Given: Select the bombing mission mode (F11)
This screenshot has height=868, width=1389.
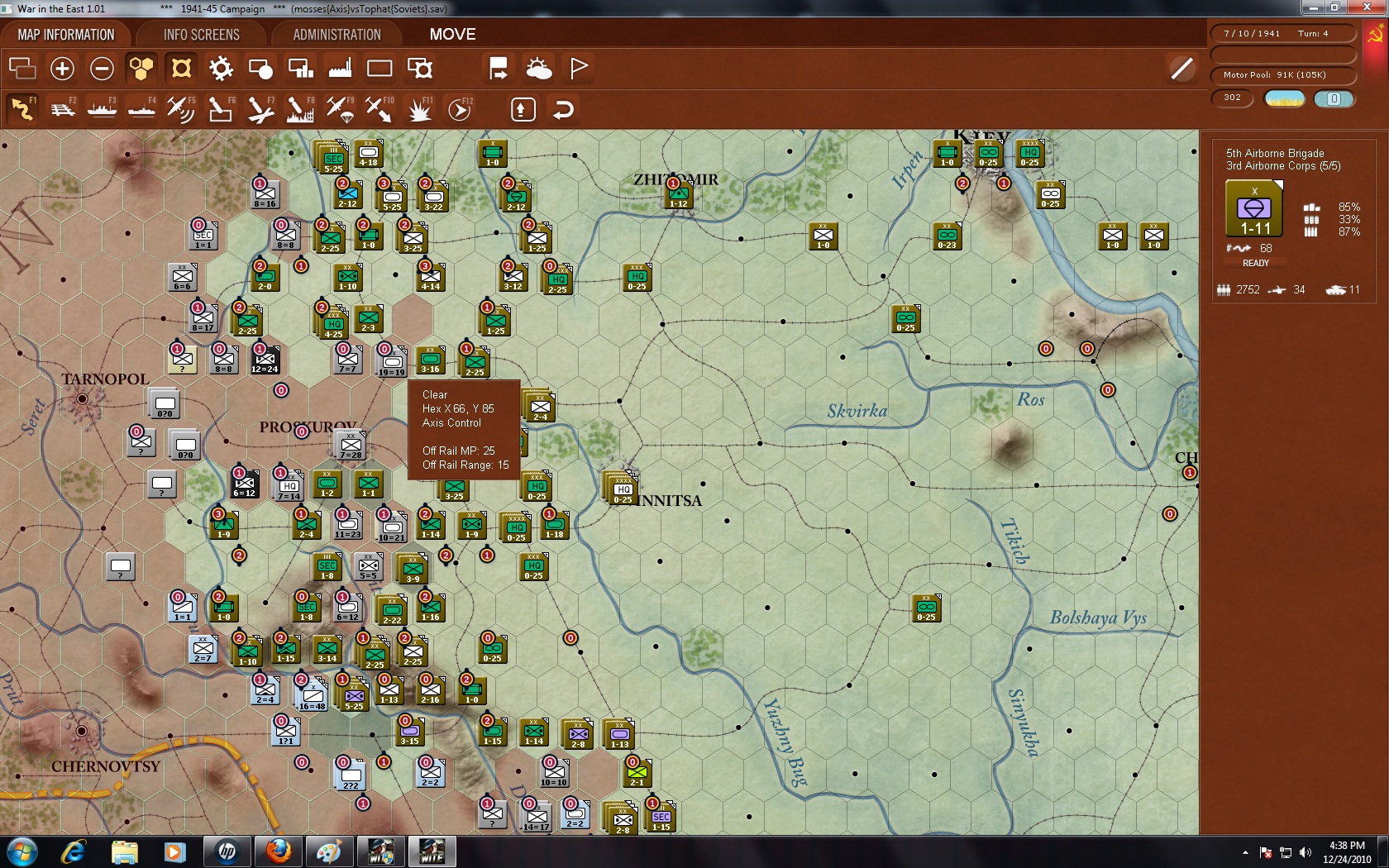Looking at the screenshot, I should [x=420, y=108].
